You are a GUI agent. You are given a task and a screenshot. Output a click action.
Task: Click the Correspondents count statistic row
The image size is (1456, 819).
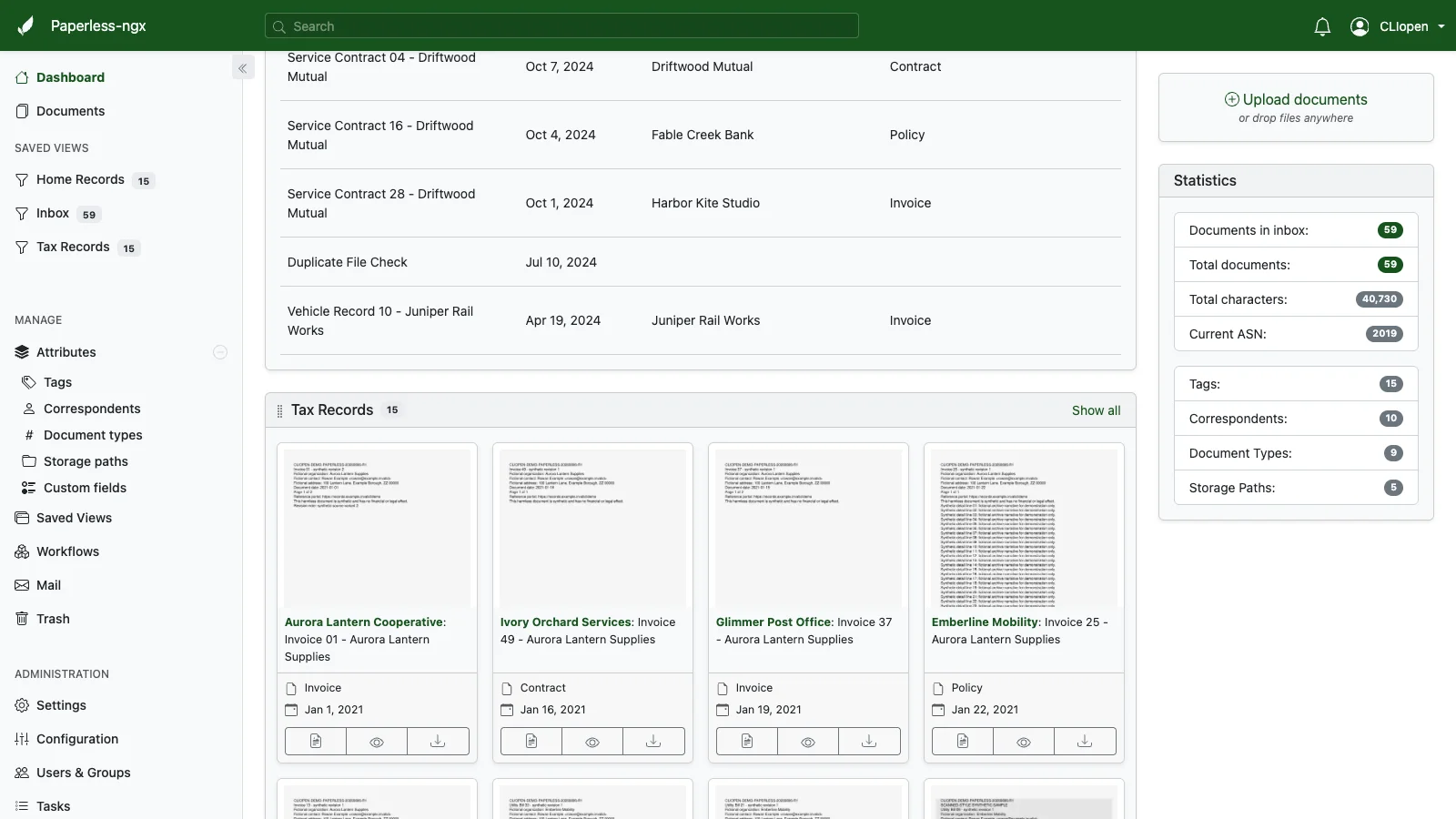[x=1296, y=419]
